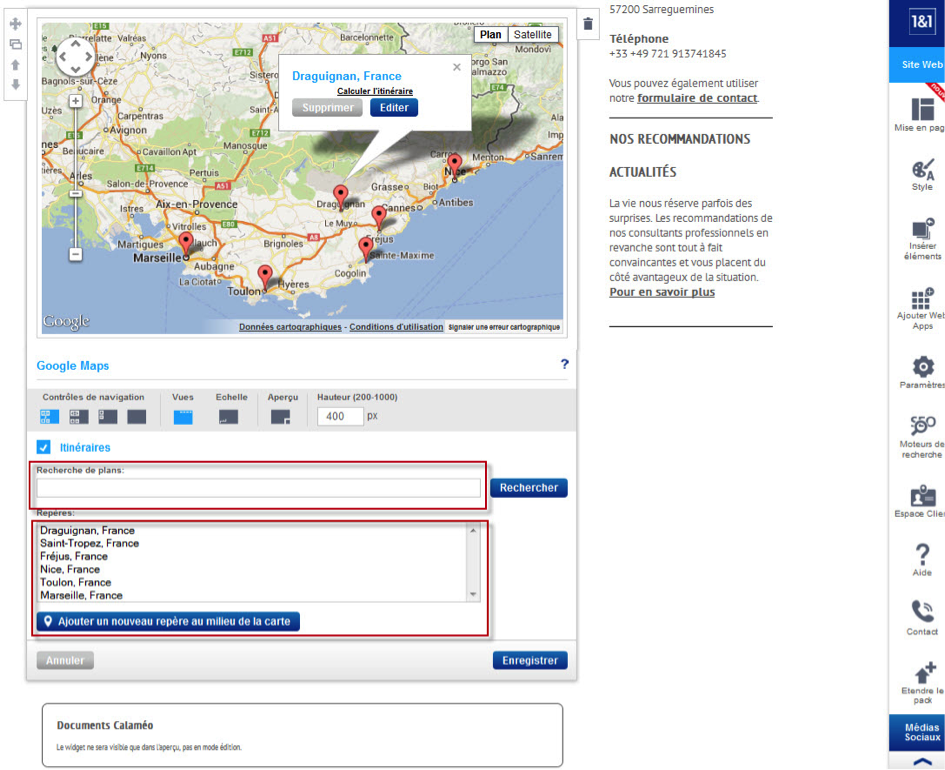This screenshot has width=945, height=770.
Task: Toggle the Aperçu overview control
Action: tap(280, 417)
